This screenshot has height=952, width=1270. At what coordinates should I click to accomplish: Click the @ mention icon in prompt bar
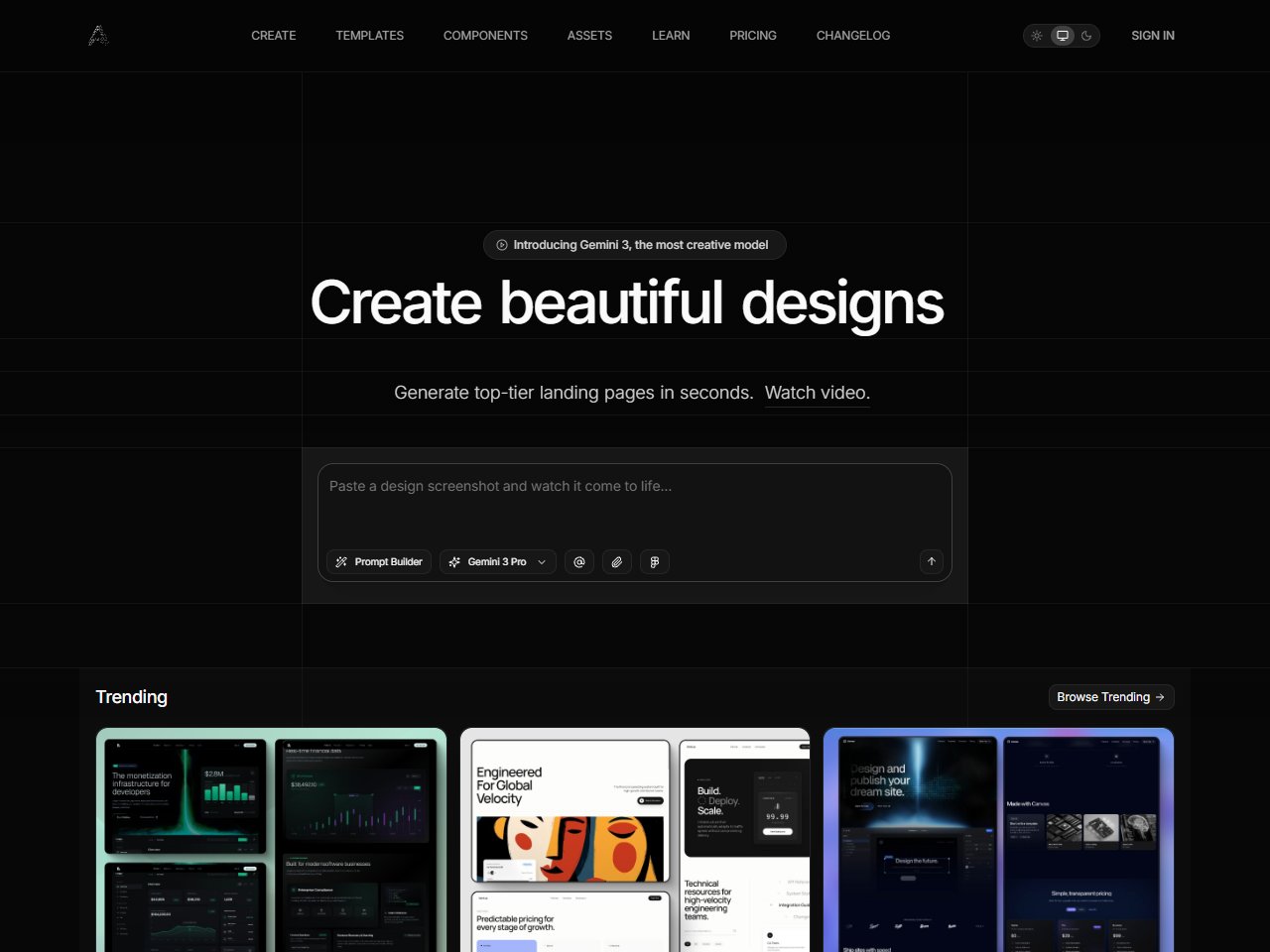tap(579, 561)
